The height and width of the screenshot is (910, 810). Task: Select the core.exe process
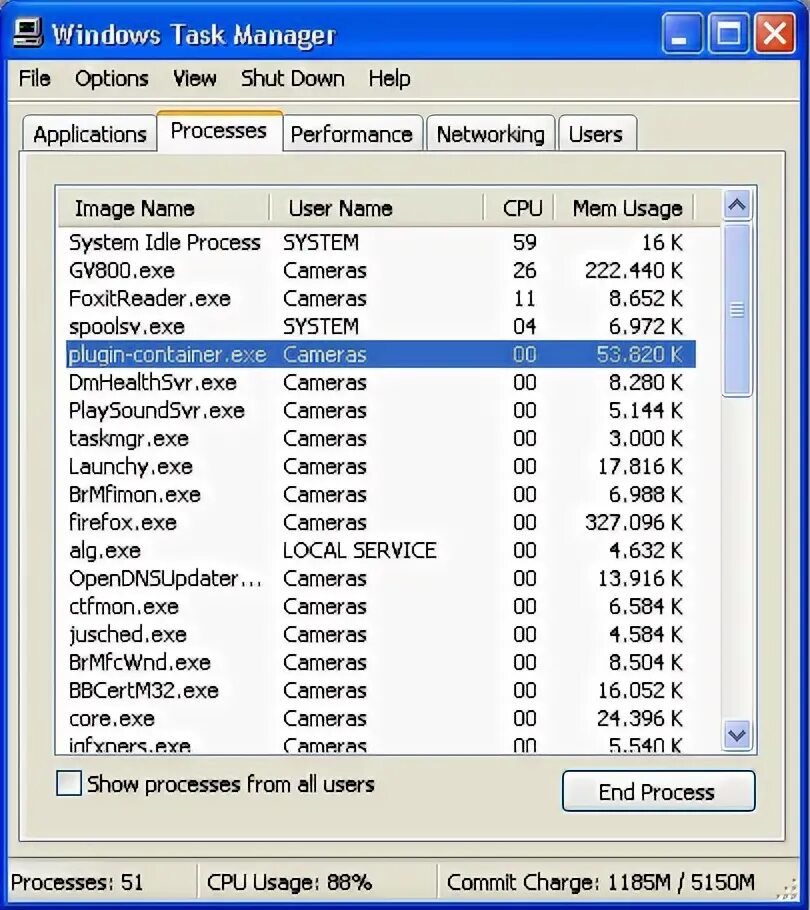click(x=381, y=718)
